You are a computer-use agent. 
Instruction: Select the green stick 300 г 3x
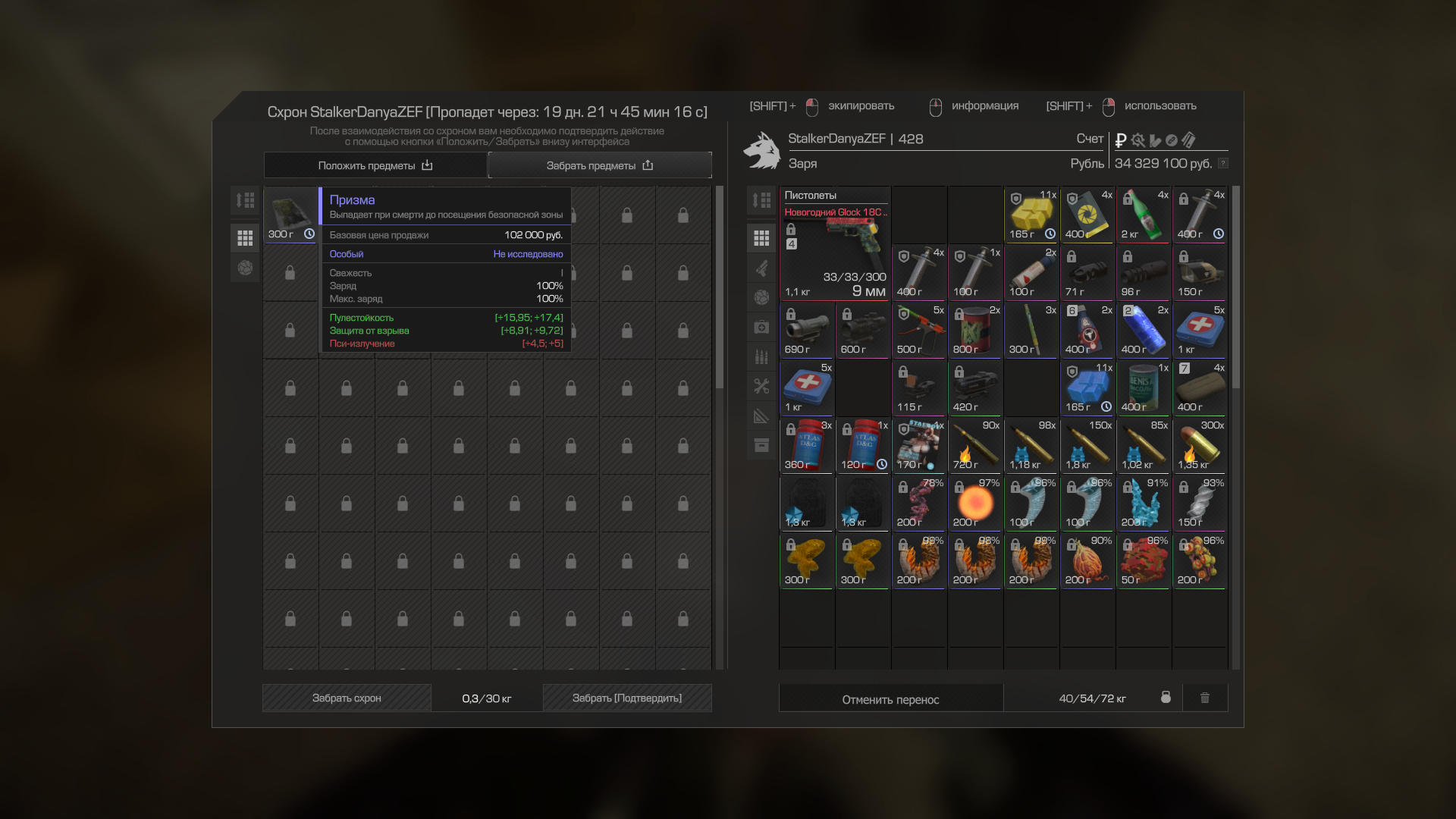[x=1031, y=330]
